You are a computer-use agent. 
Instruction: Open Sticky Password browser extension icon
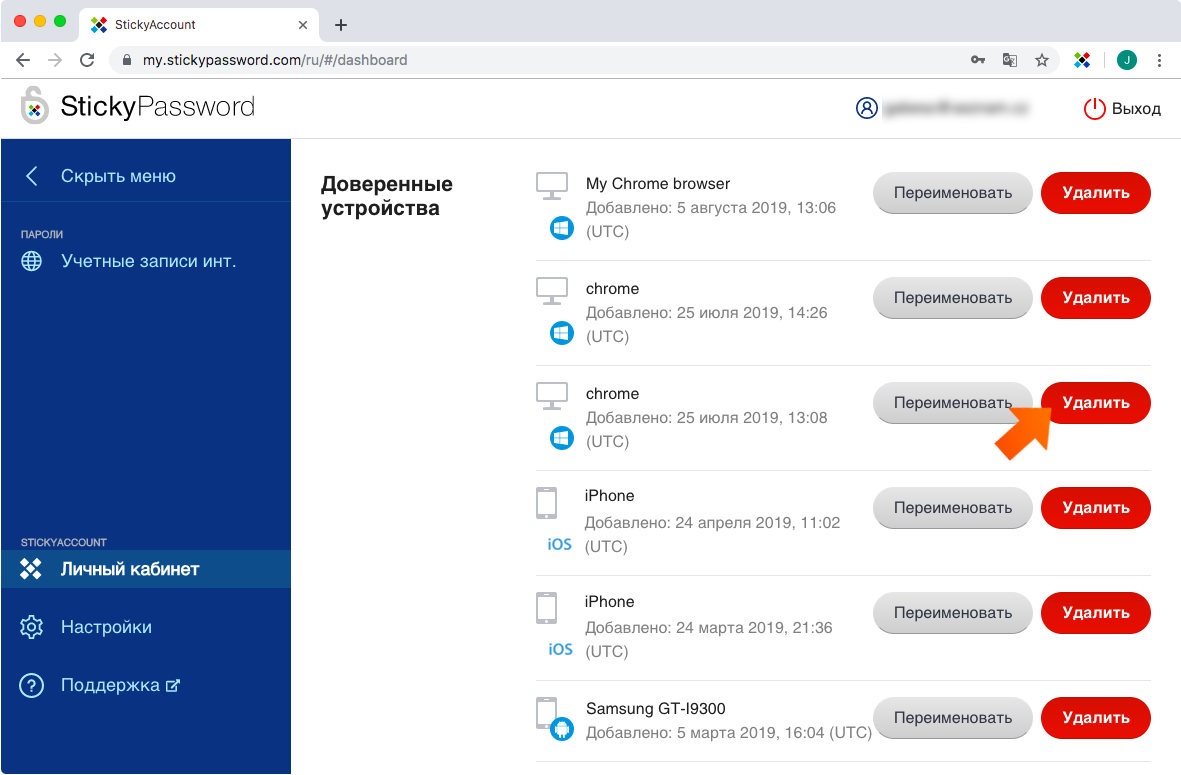pyautogui.click(x=1082, y=60)
